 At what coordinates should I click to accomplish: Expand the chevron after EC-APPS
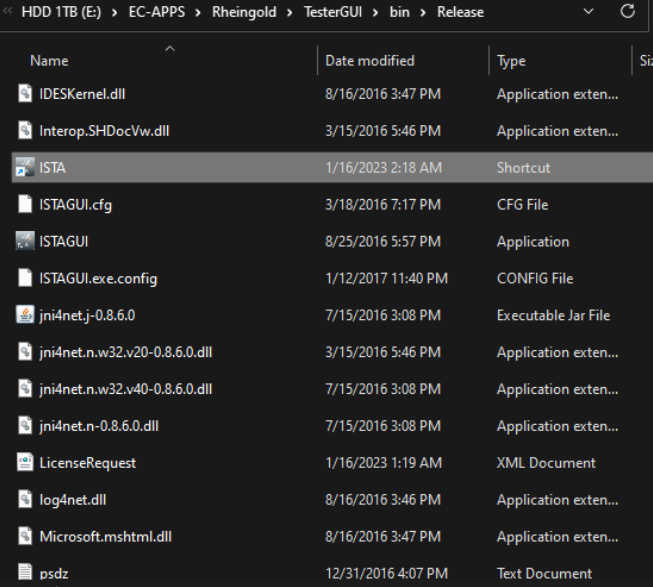click(x=198, y=12)
